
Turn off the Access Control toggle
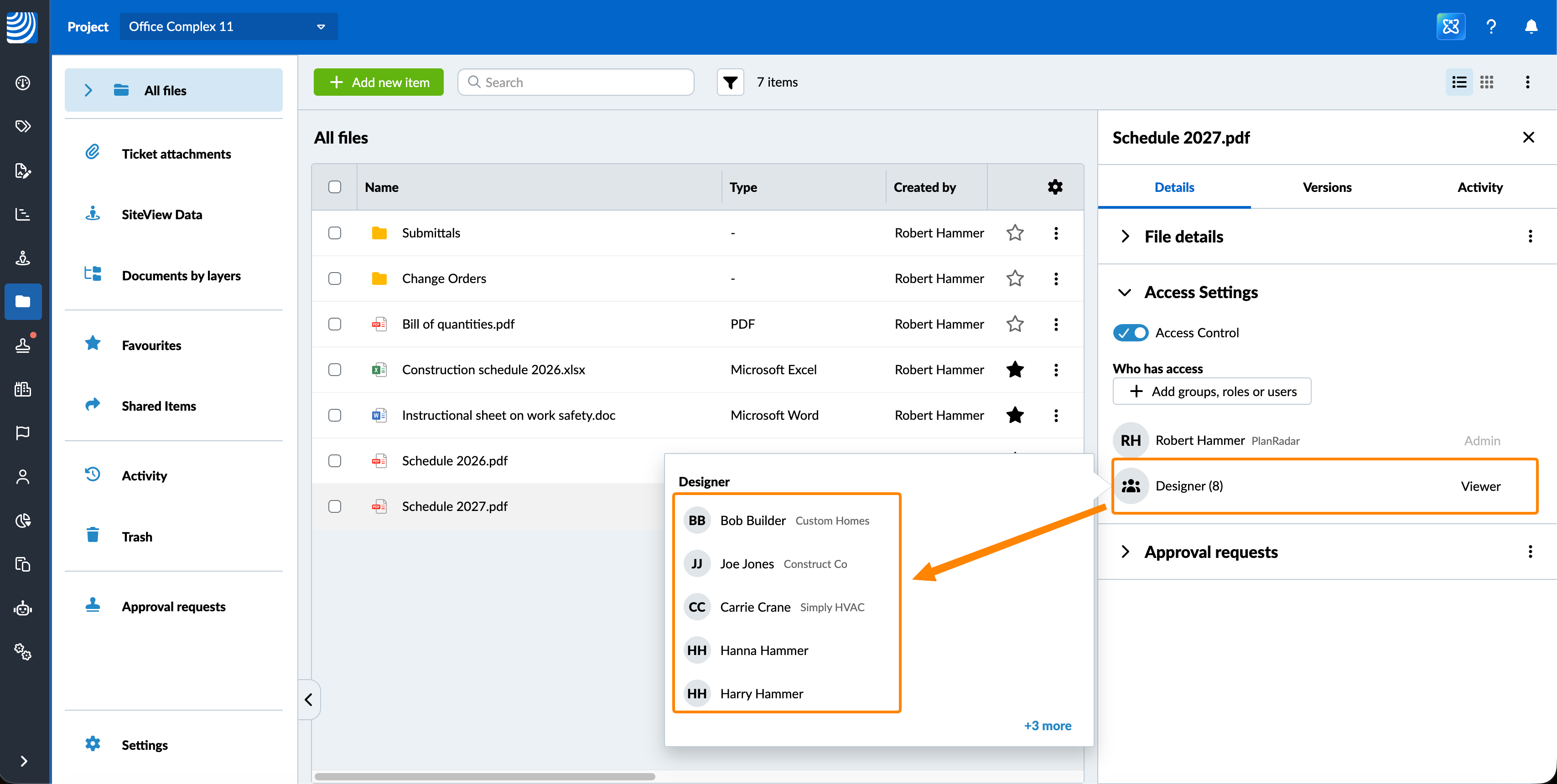click(1130, 333)
